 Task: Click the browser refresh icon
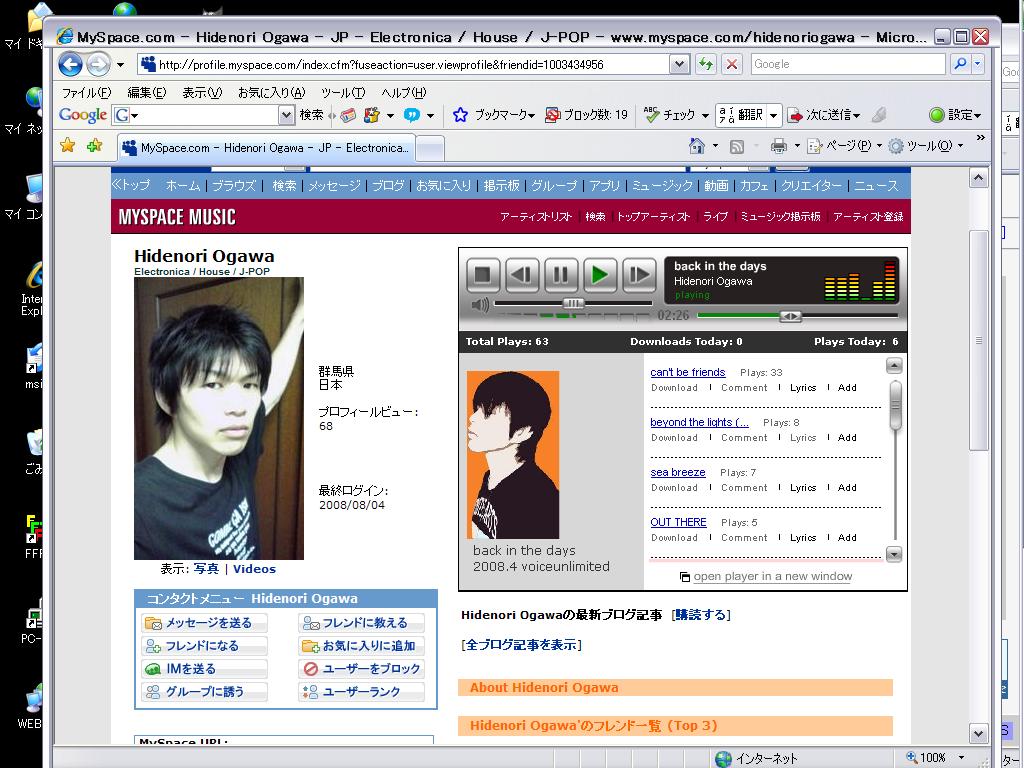[x=706, y=64]
